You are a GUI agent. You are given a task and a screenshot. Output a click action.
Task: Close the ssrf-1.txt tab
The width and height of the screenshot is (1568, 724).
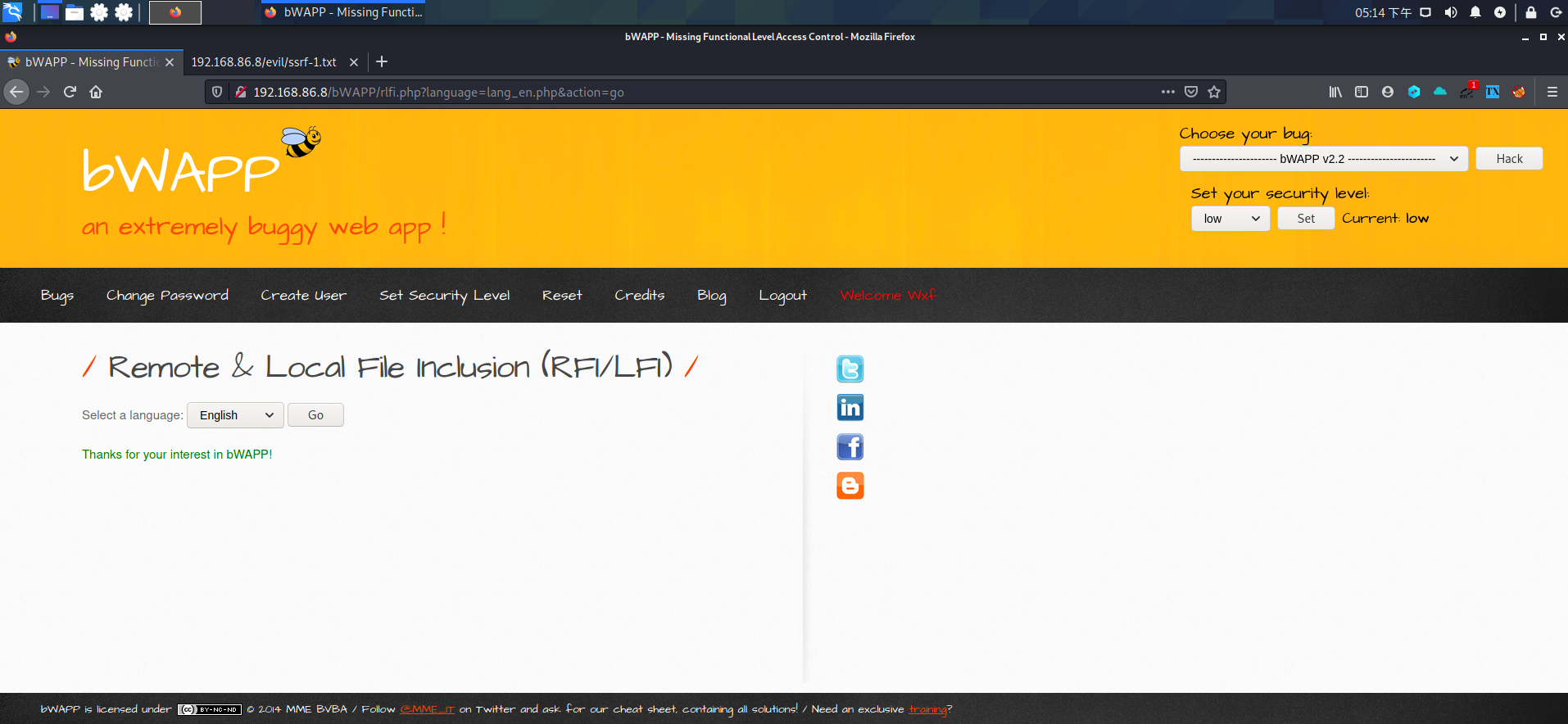tap(354, 62)
